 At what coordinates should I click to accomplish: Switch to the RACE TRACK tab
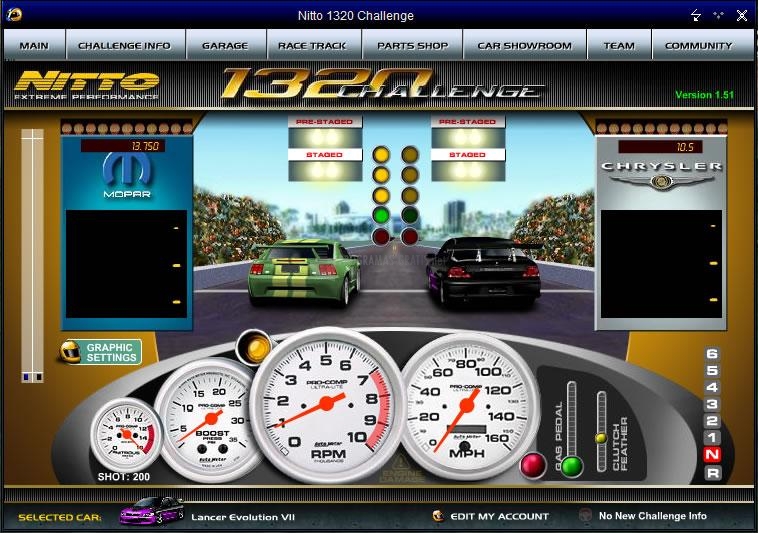point(313,45)
